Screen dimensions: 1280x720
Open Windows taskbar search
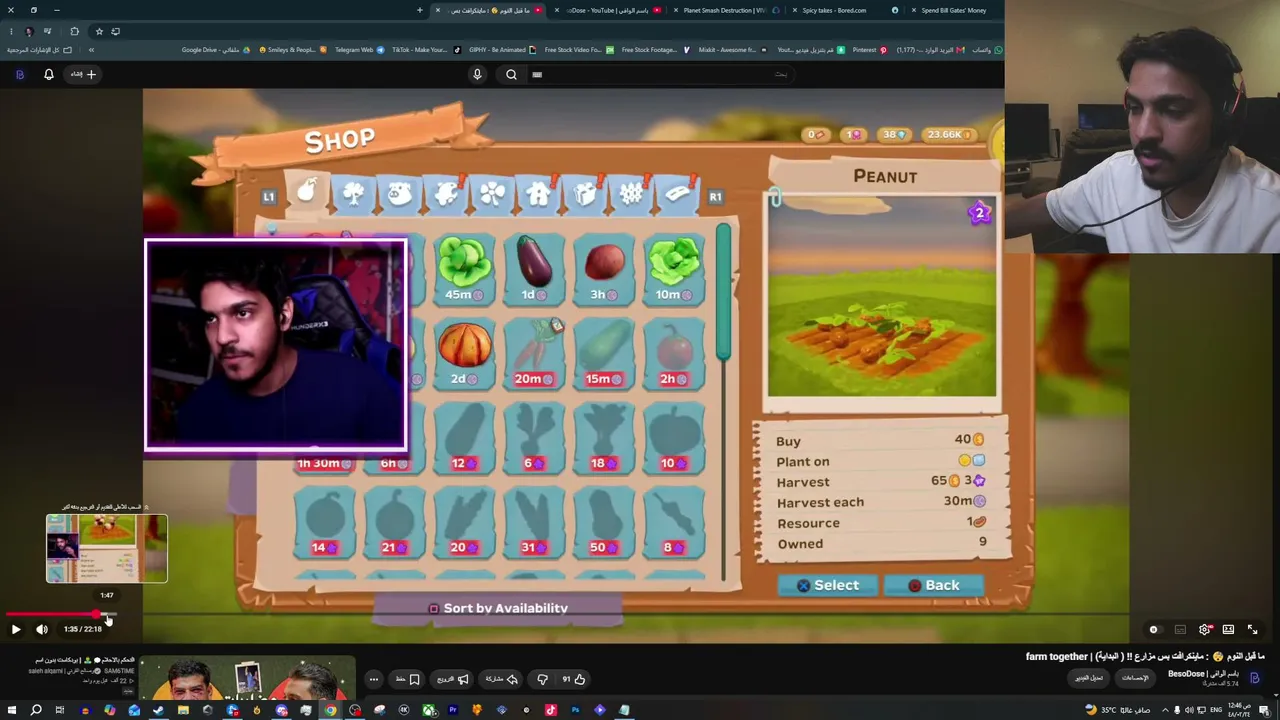(x=35, y=710)
